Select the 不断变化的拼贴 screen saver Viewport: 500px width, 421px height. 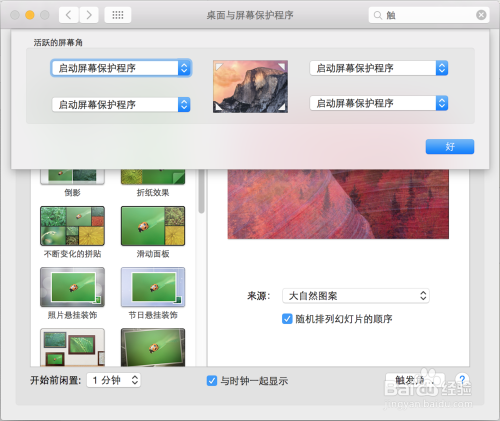tap(72, 226)
